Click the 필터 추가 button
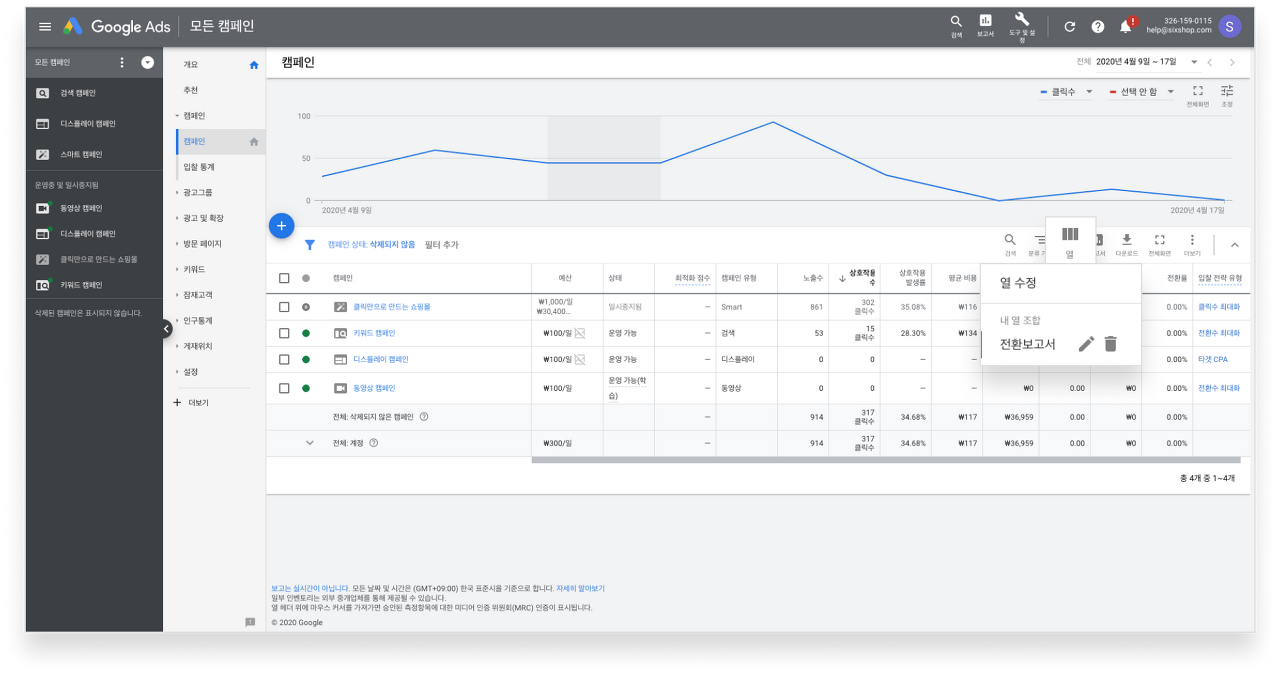 (x=442, y=244)
